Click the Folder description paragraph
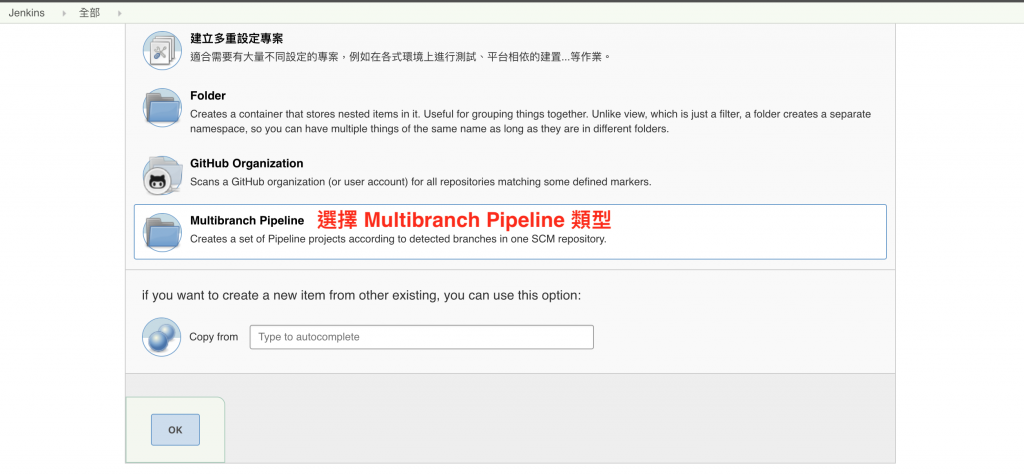Viewport: 1024px width, 475px height. (x=530, y=122)
